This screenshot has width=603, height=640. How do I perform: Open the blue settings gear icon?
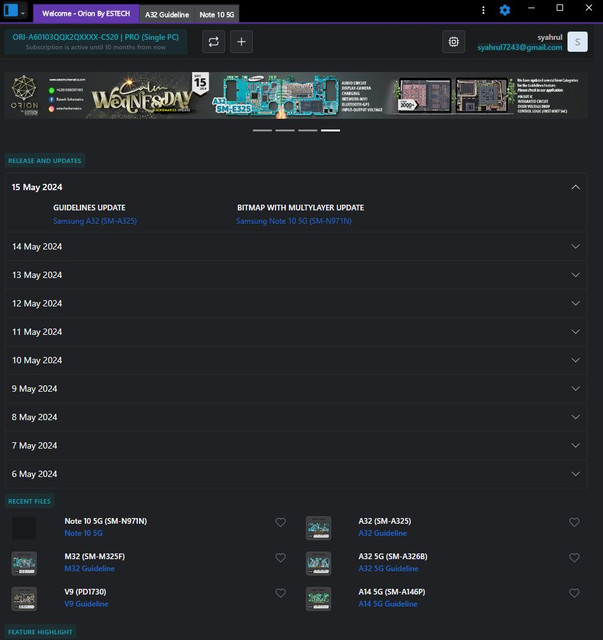pyautogui.click(x=505, y=10)
